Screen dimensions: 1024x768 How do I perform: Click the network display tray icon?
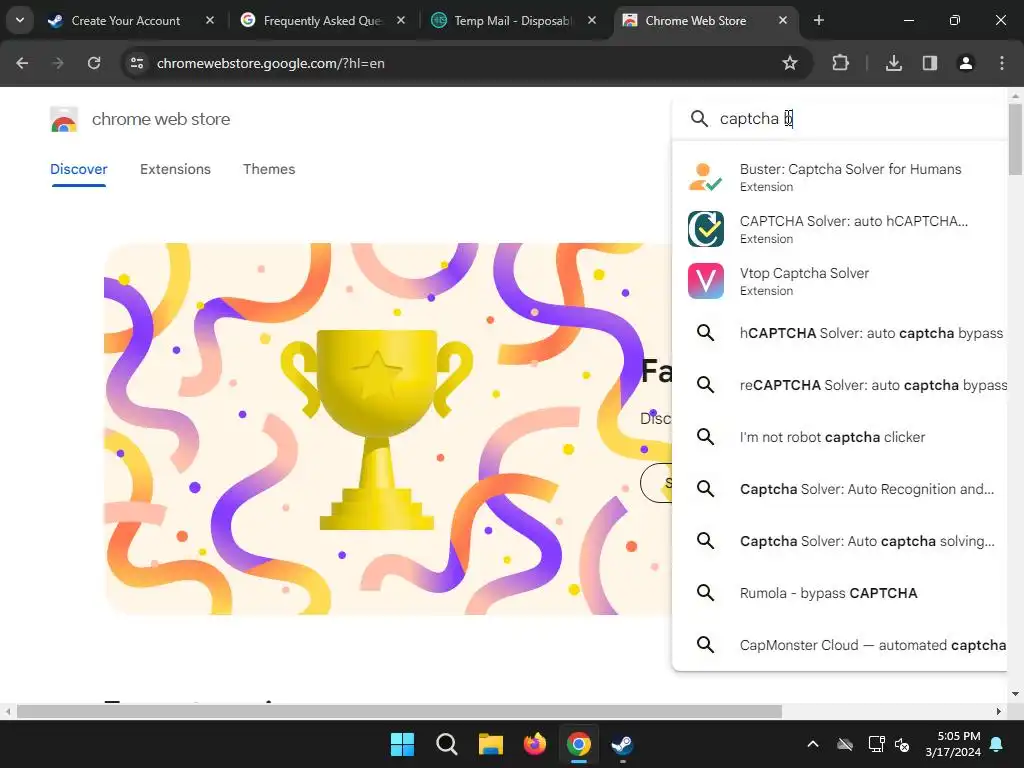point(876,744)
